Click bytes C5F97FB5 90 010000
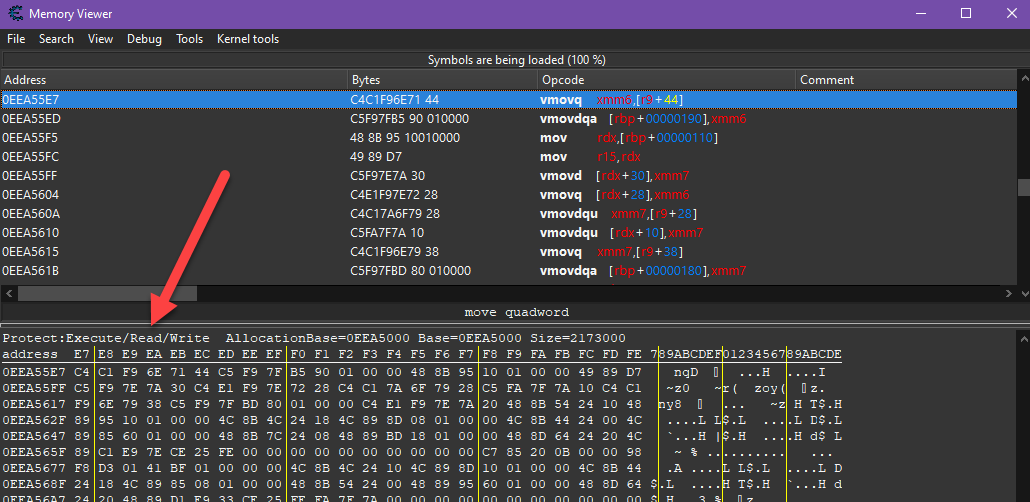 [x=411, y=119]
